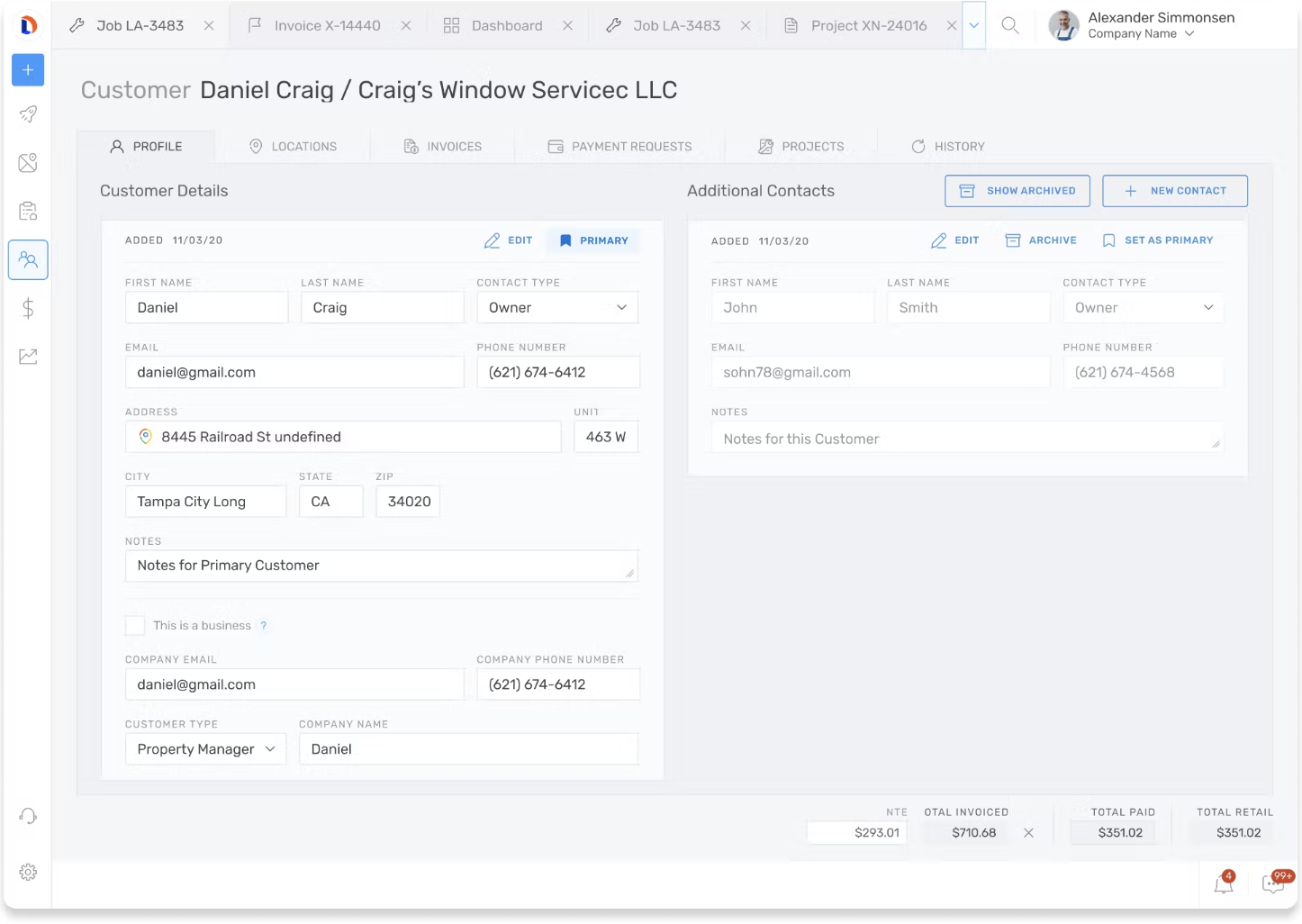1302x924 pixels.
Task: Check the This is a business checkbox
Action: coord(135,625)
